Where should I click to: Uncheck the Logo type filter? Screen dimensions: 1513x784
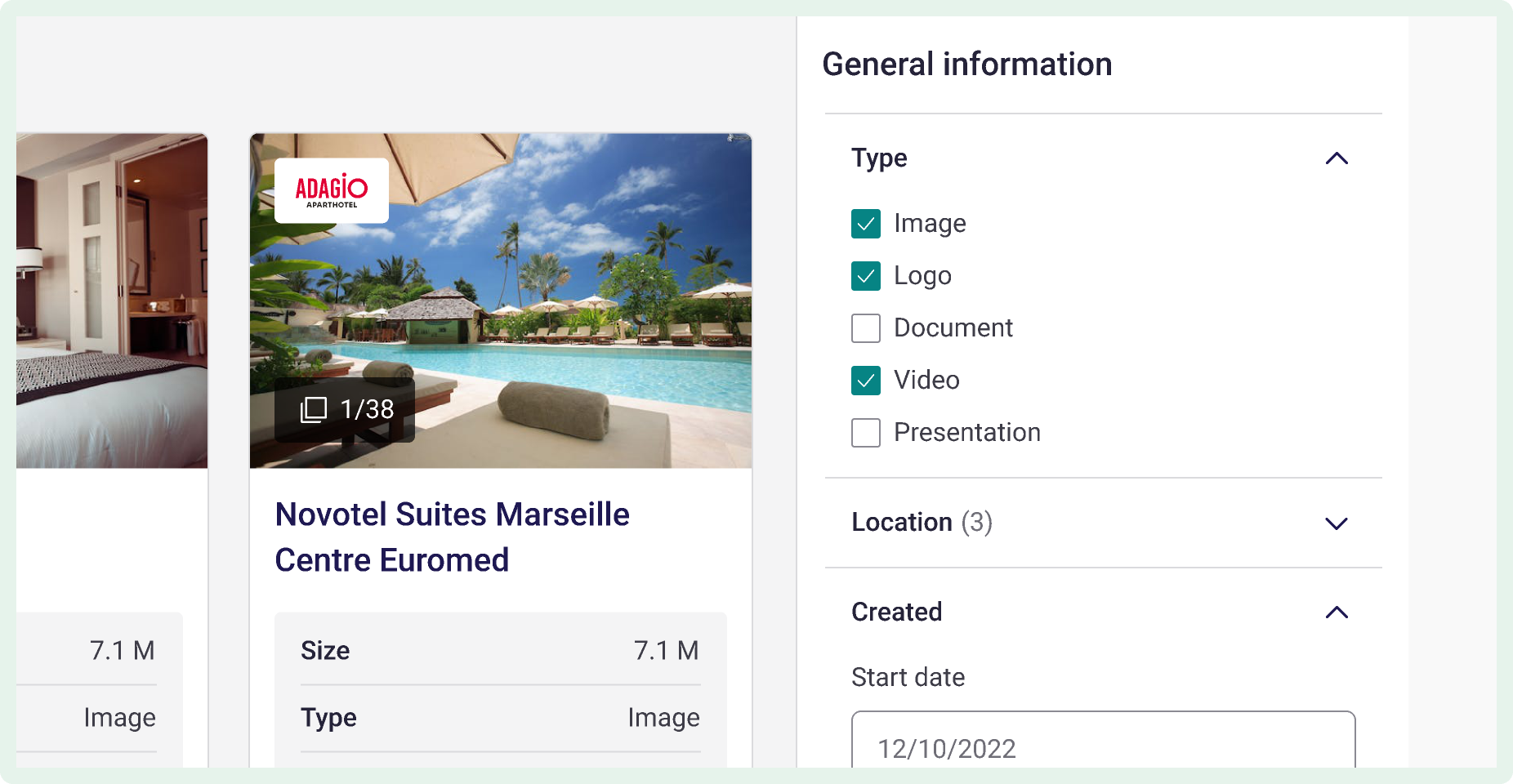[x=865, y=276]
